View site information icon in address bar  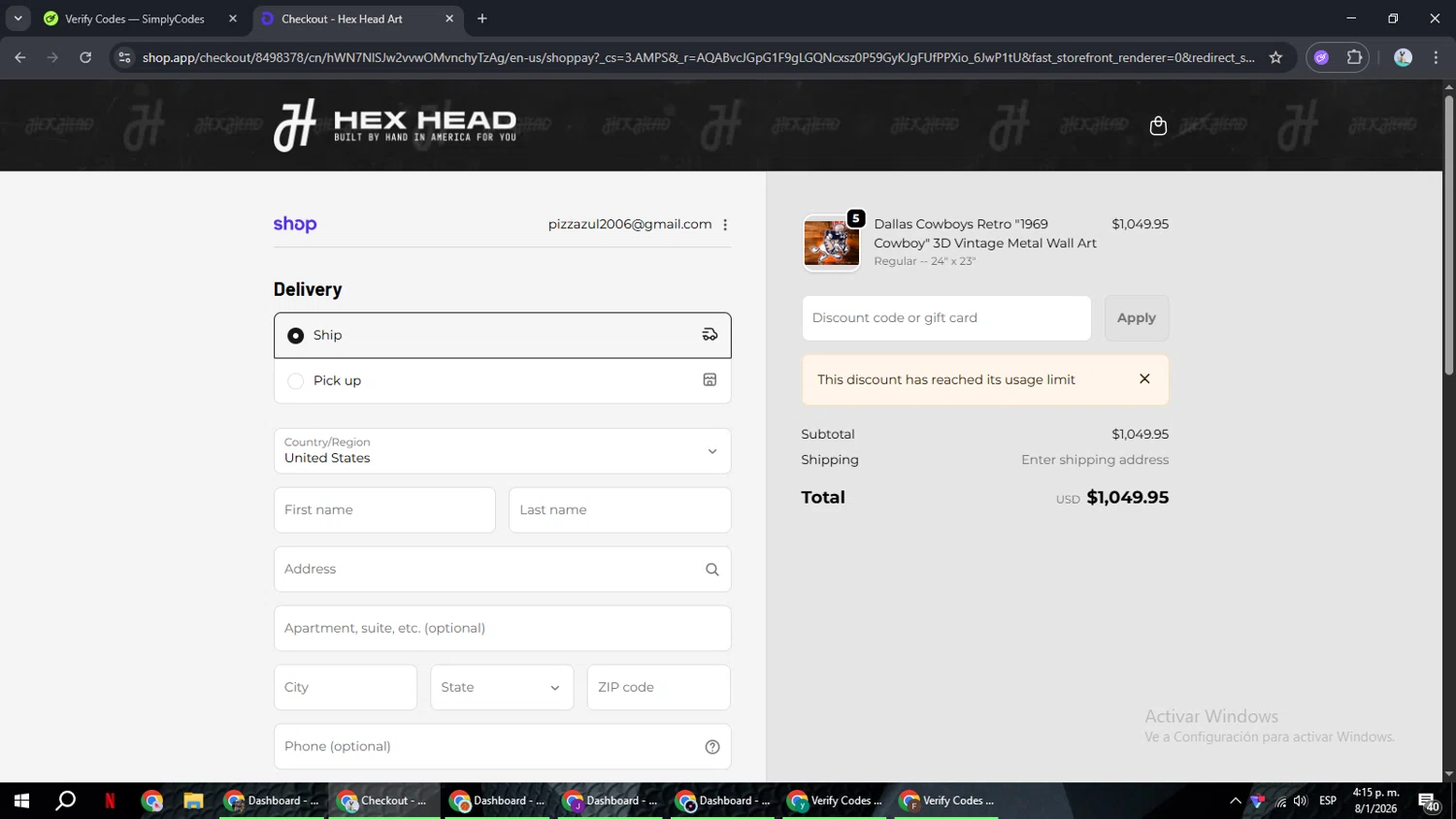[124, 57]
